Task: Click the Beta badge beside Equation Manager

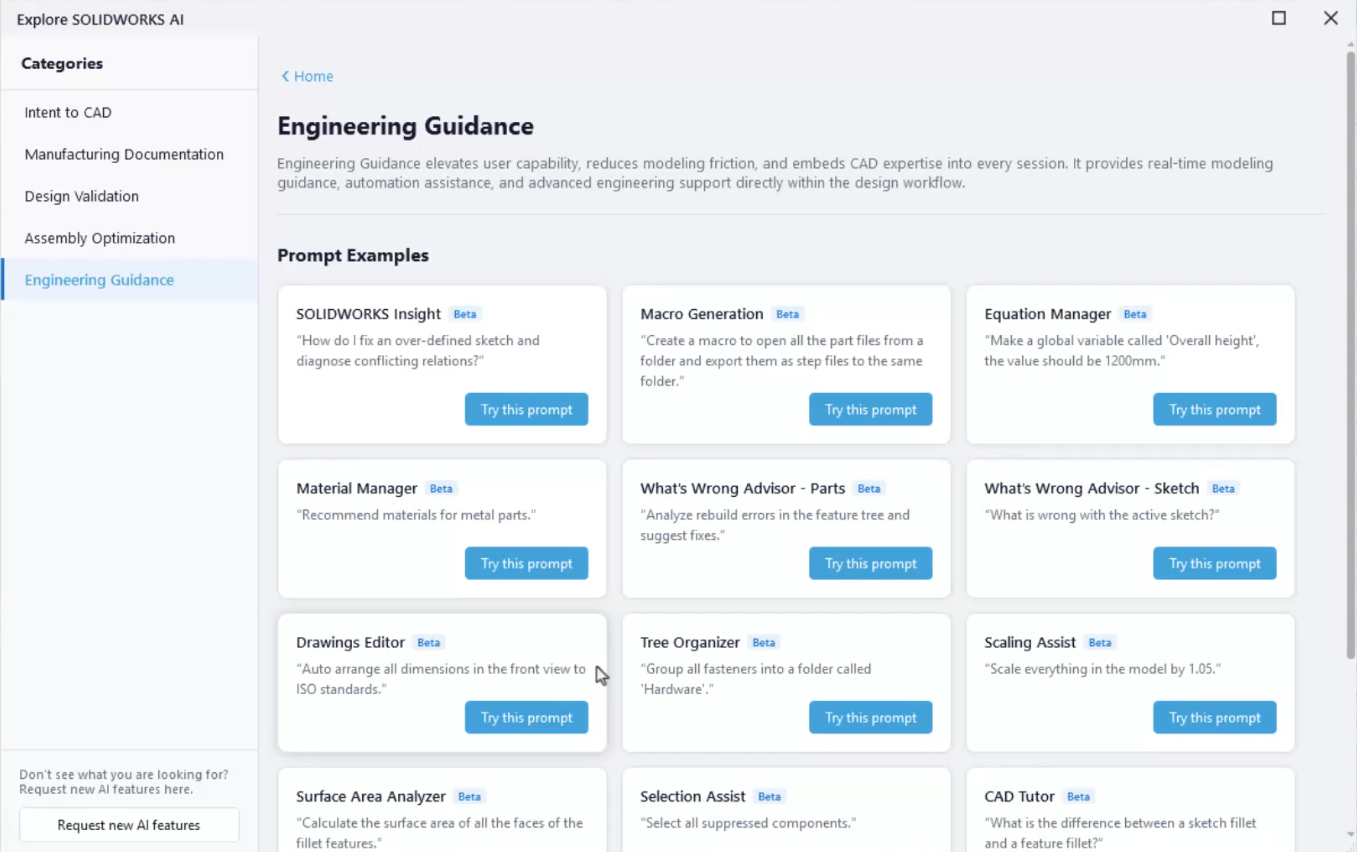Action: 1135,314
